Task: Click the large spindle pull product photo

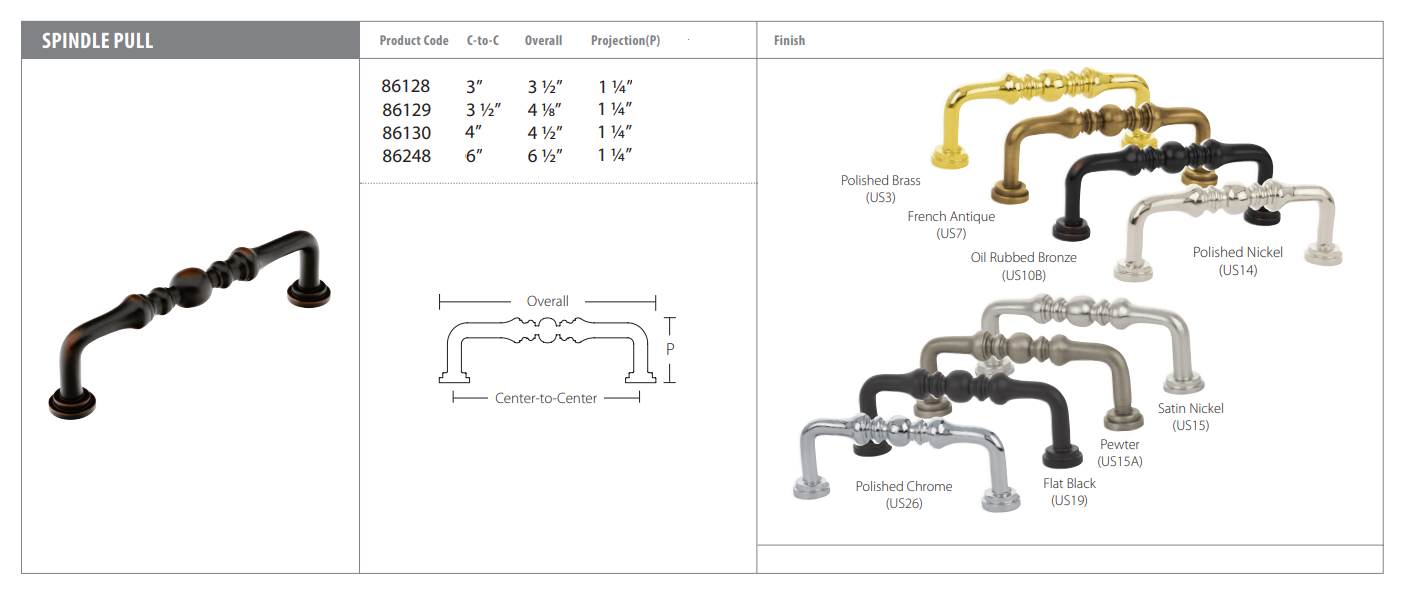Action: (190, 320)
